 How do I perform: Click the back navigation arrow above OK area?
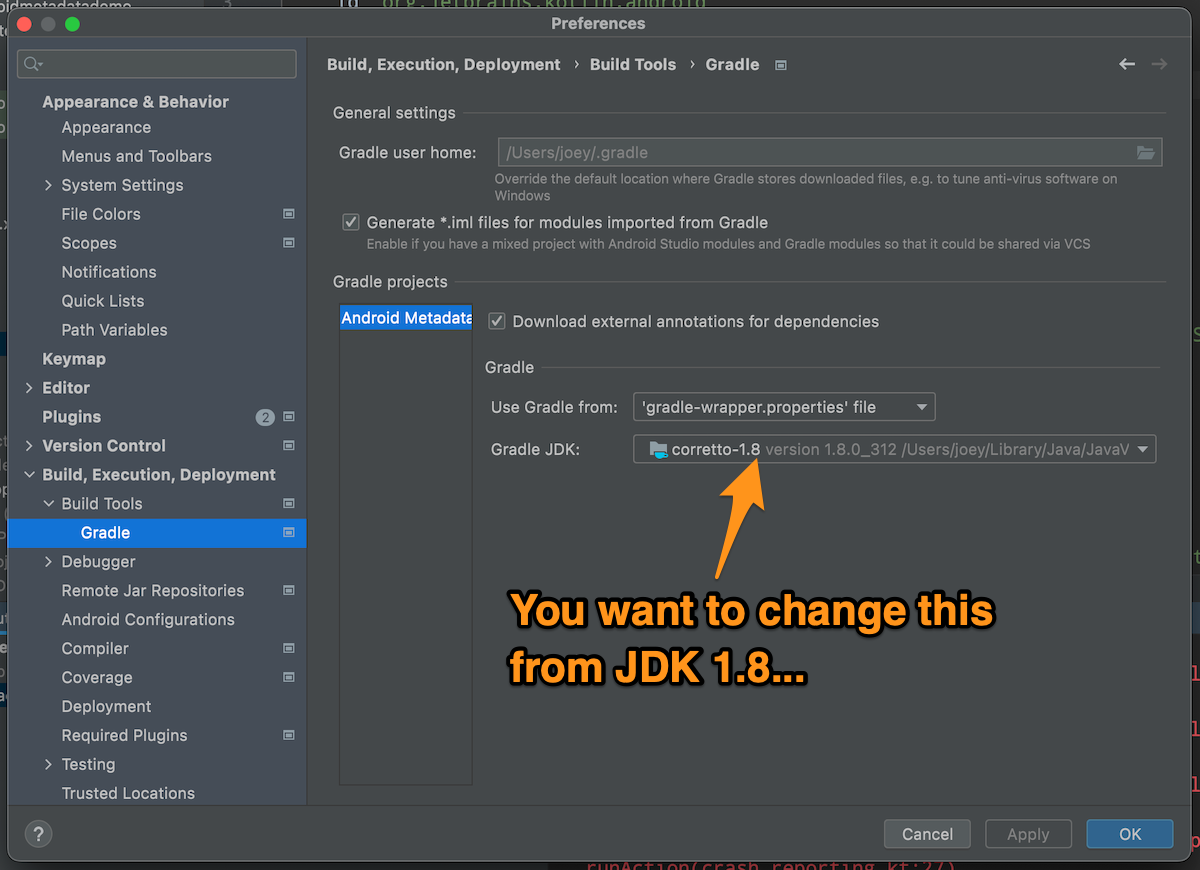point(1127,64)
